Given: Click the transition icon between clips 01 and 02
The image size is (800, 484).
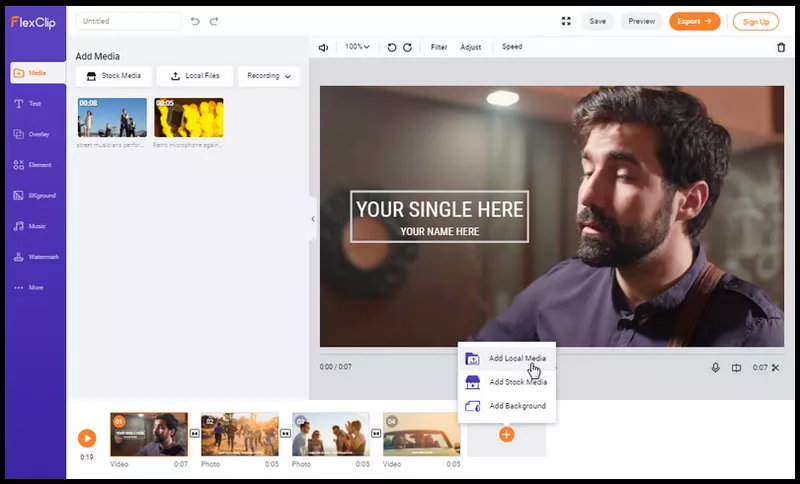Looking at the screenshot, I should click(194, 434).
